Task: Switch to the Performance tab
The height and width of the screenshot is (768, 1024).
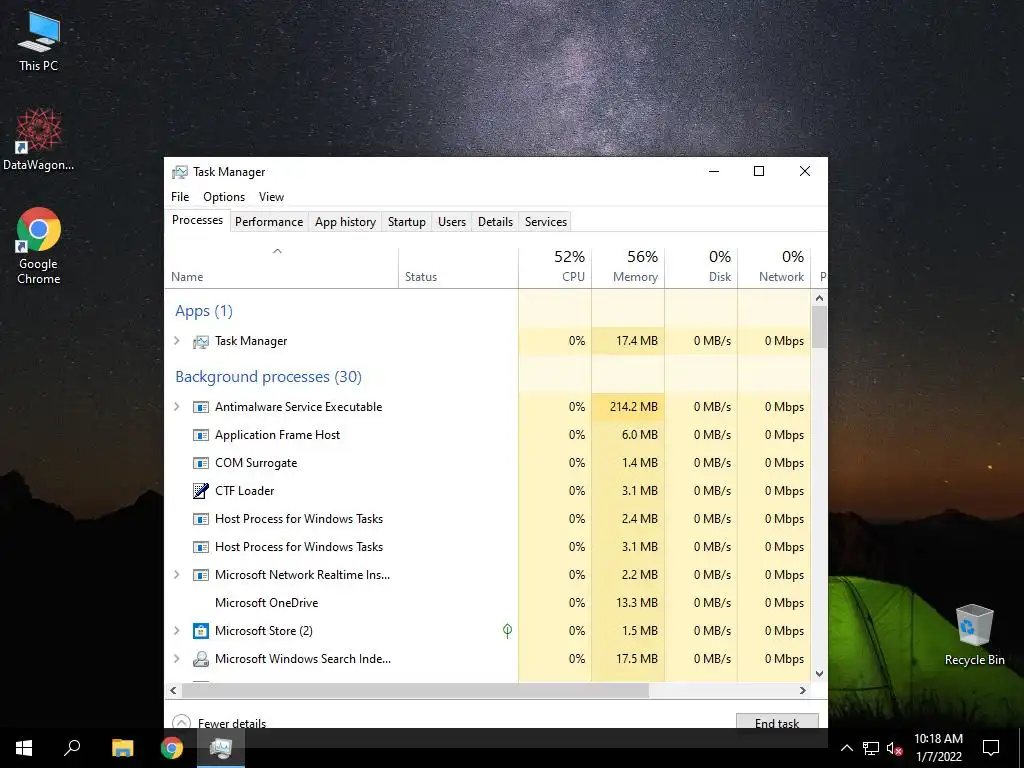Action: tap(269, 222)
